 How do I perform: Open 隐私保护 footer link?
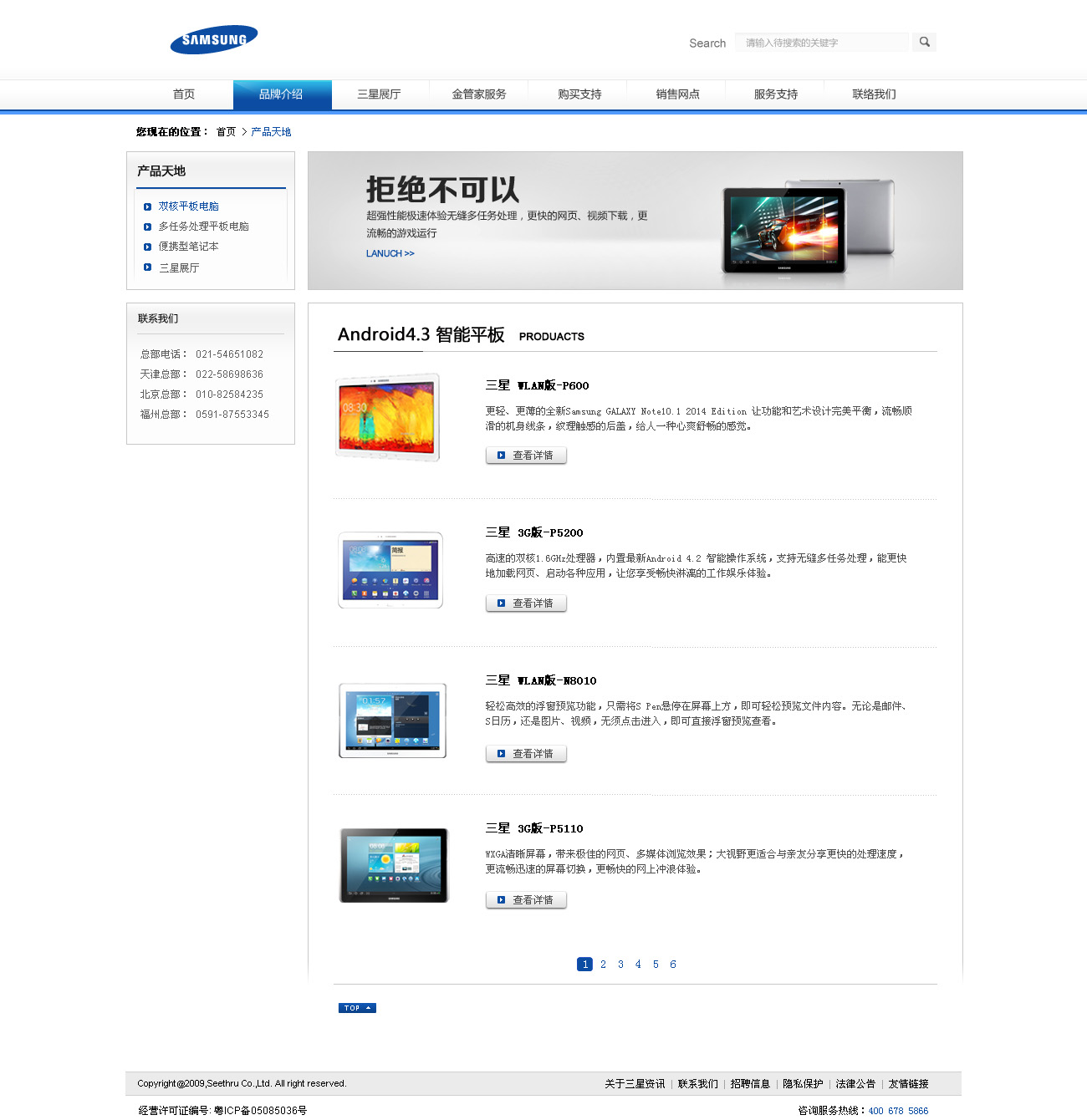click(803, 1084)
